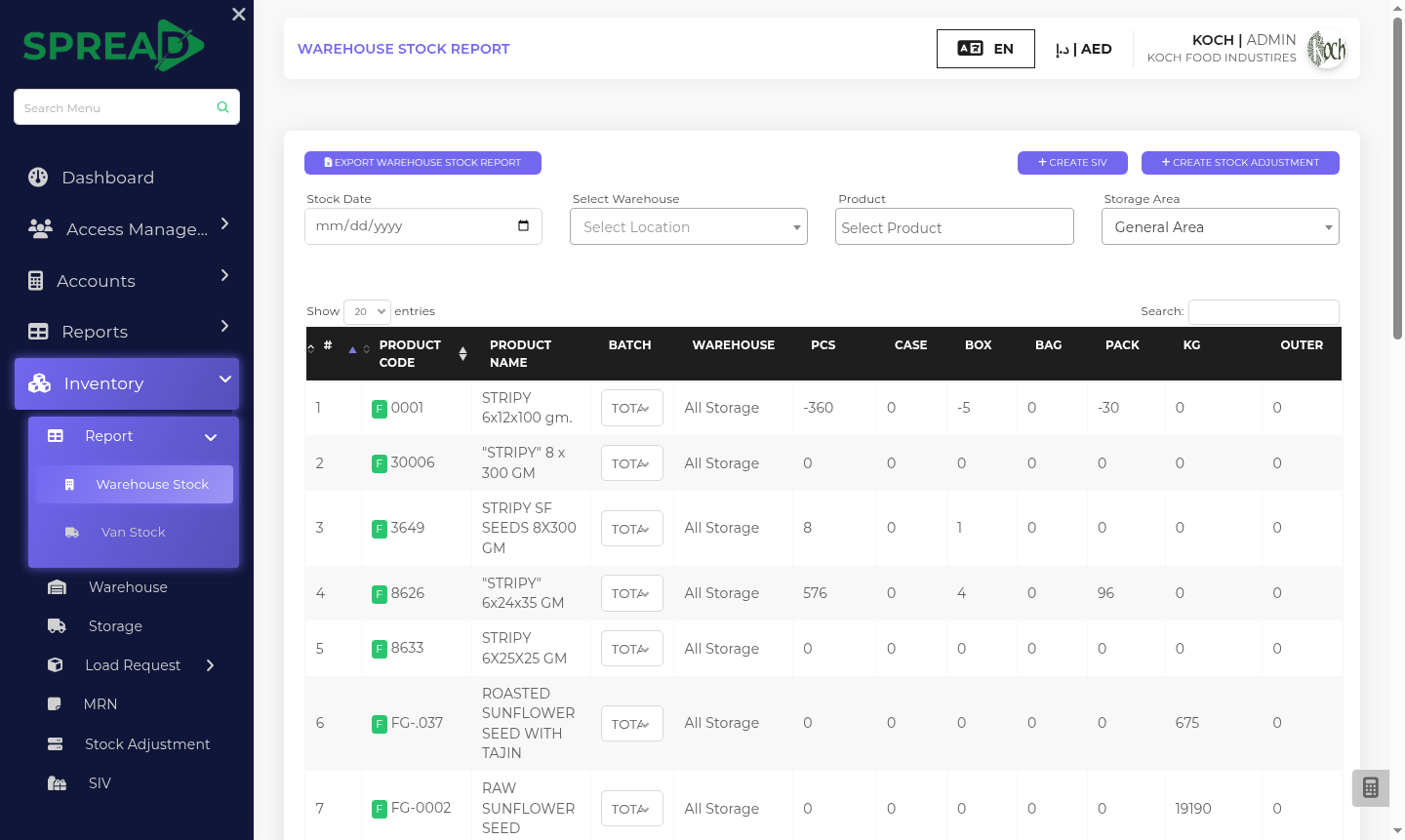This screenshot has height=840, width=1405.
Task: Change the show entries count dropdown
Action: (x=367, y=311)
